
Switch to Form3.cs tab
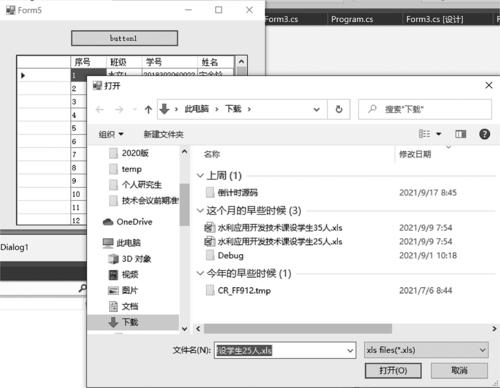pos(282,19)
